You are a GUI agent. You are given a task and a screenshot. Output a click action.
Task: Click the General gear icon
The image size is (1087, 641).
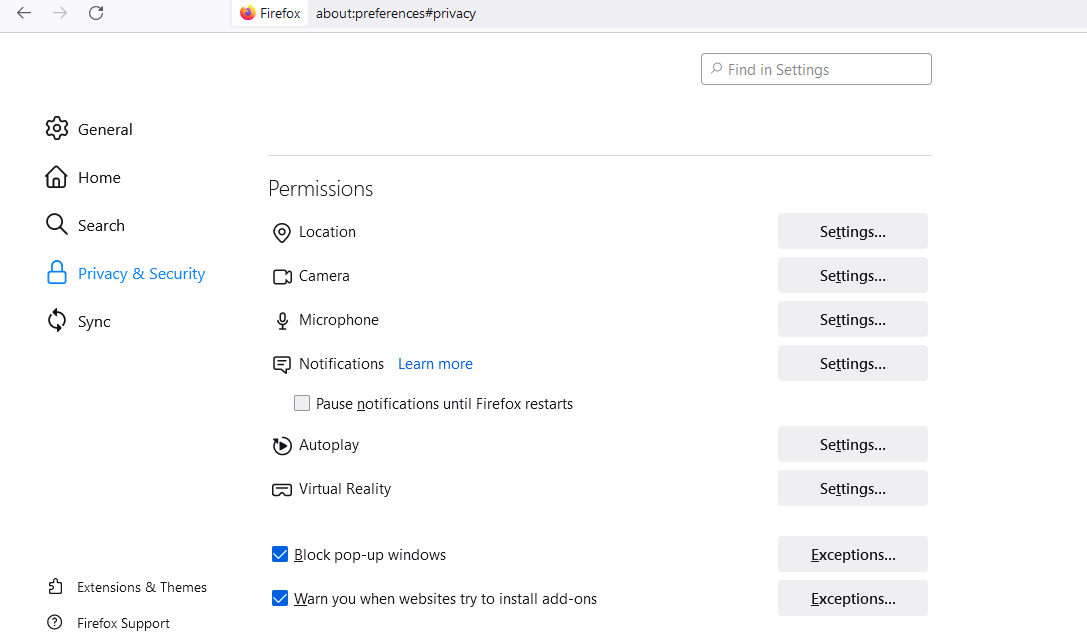click(57, 129)
